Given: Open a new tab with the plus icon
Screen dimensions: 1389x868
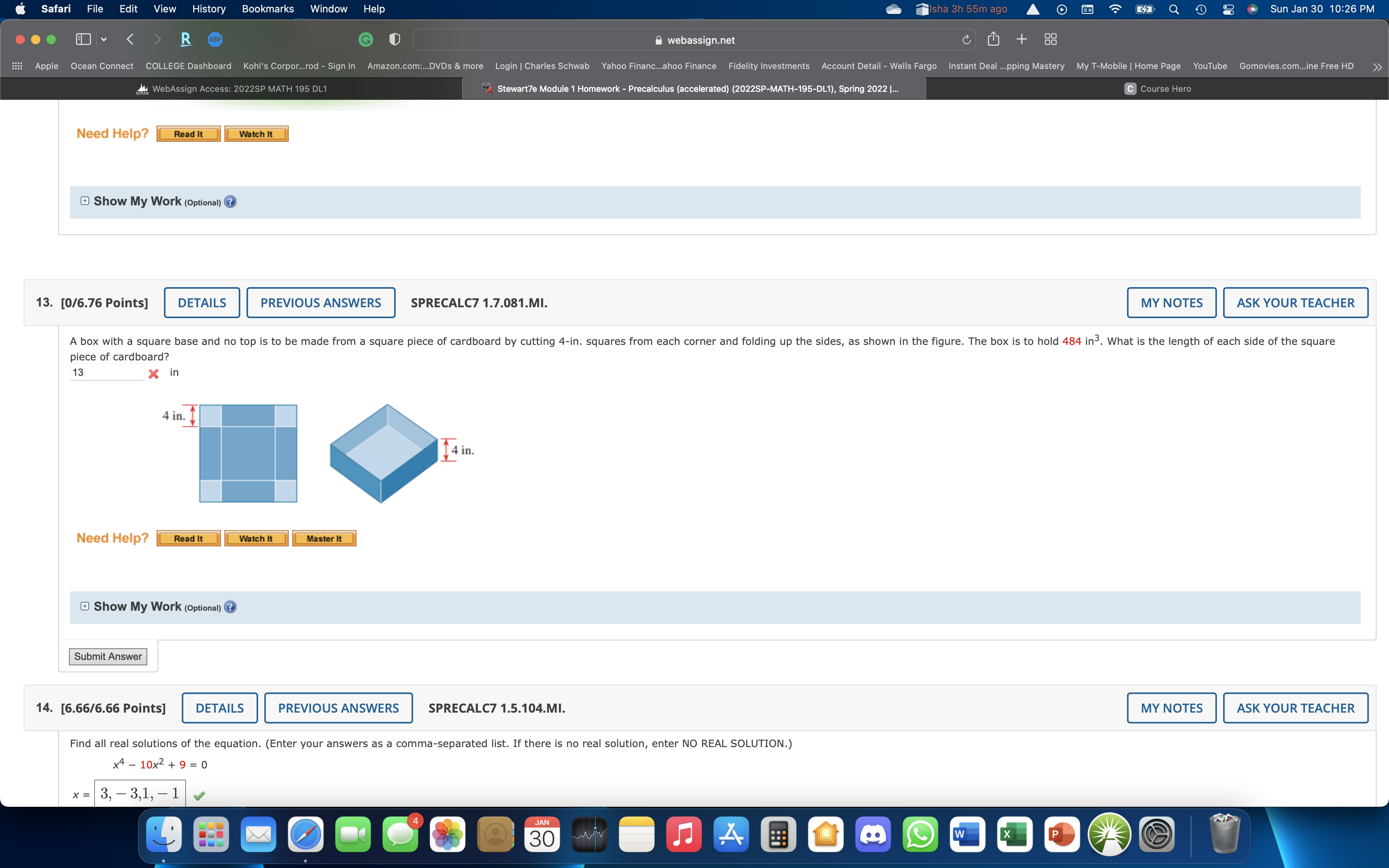Looking at the screenshot, I should click(1022, 39).
